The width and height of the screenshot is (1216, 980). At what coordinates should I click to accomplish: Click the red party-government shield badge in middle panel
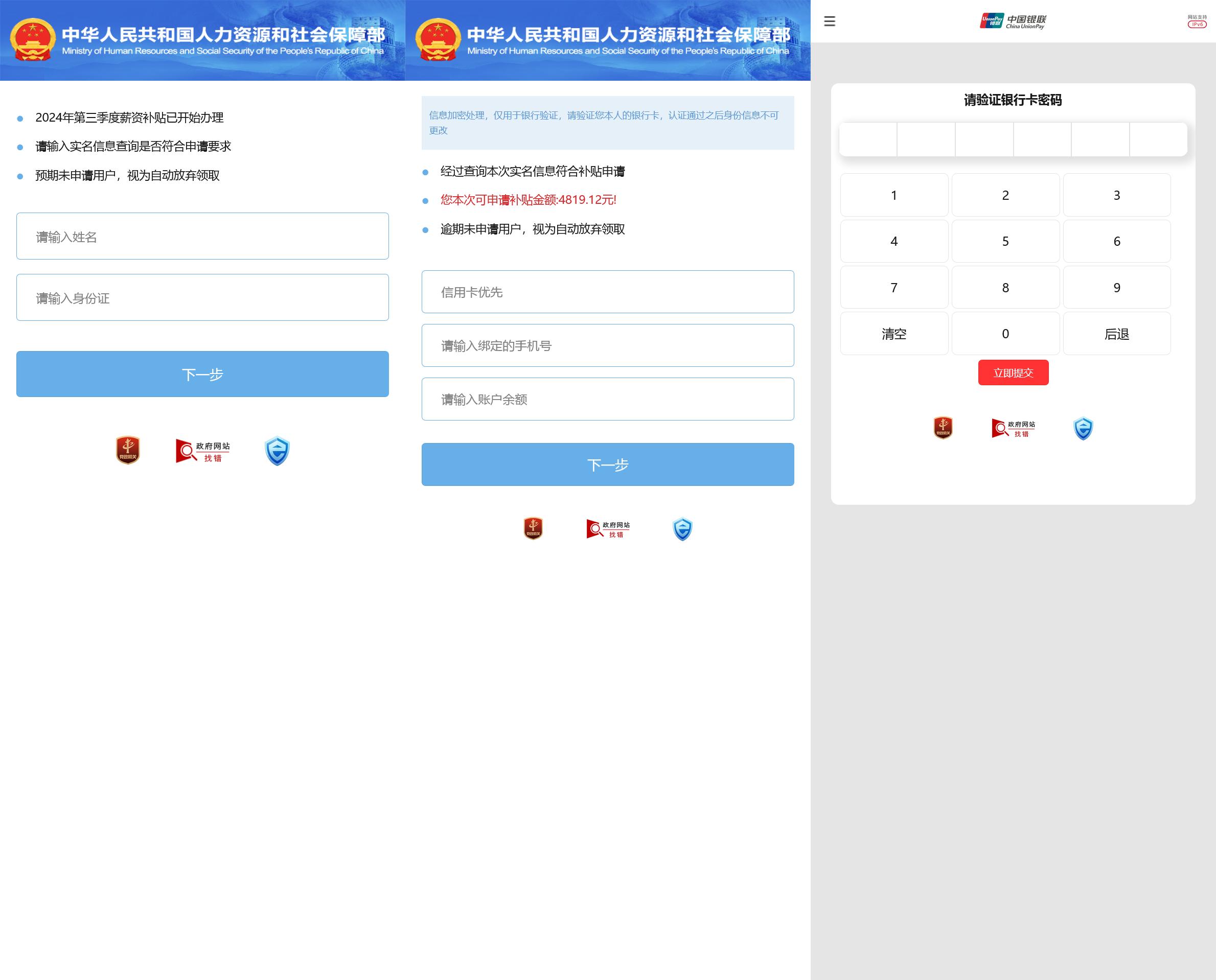point(533,528)
